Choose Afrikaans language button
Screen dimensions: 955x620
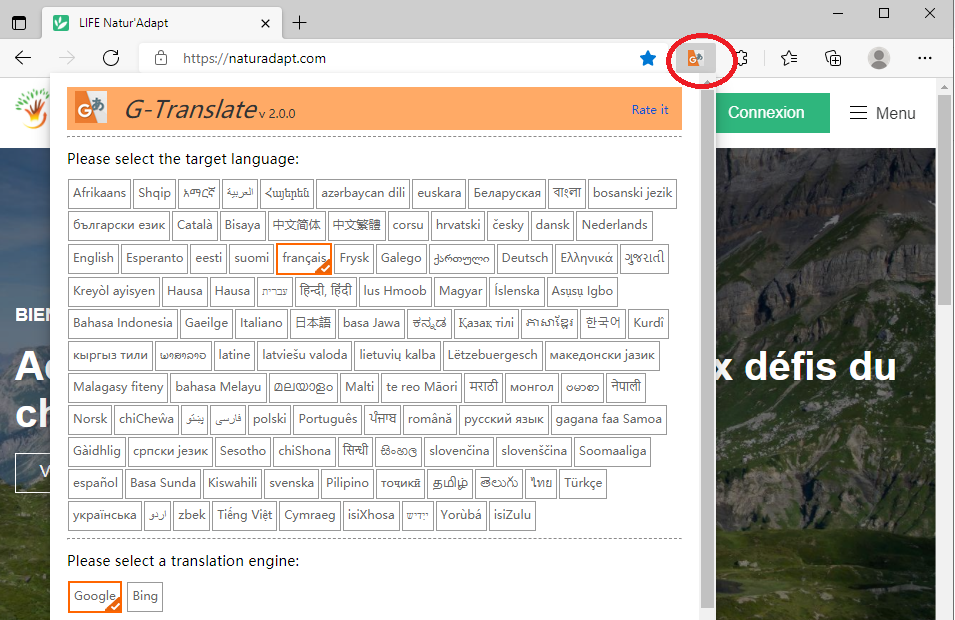pyautogui.click(x=99, y=193)
